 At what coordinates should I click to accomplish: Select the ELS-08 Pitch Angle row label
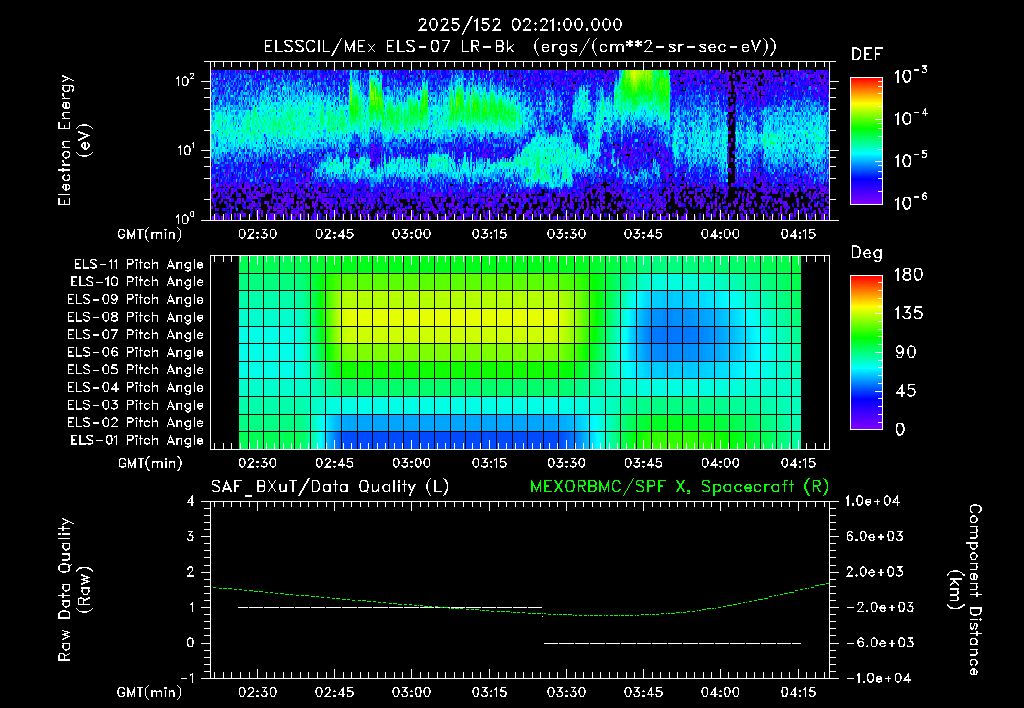136,317
